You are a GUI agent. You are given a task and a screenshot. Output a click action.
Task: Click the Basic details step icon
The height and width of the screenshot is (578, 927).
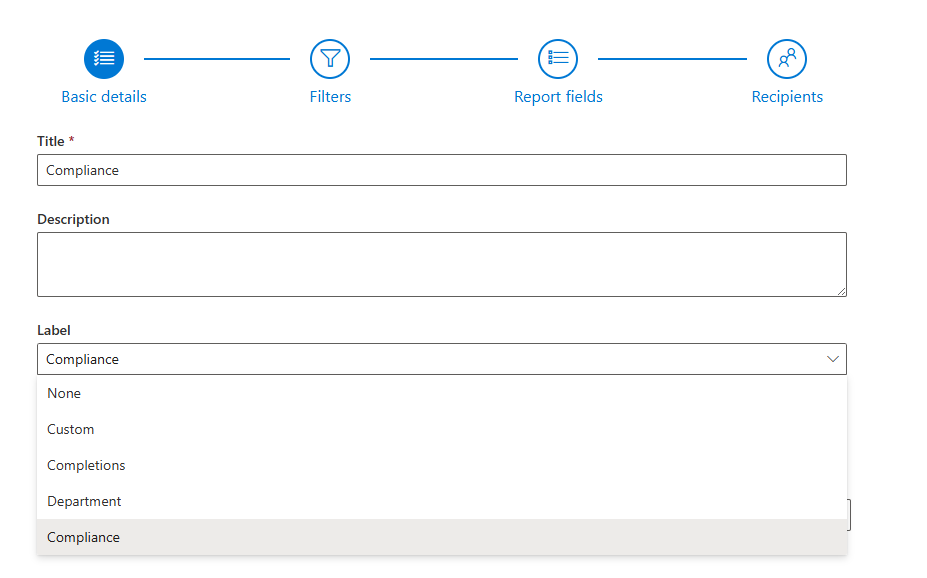pyautogui.click(x=104, y=59)
